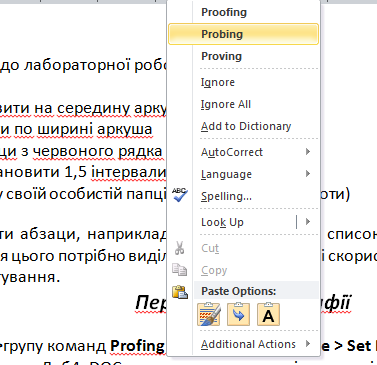Click the word 'абзаци,' in document

[50, 235]
